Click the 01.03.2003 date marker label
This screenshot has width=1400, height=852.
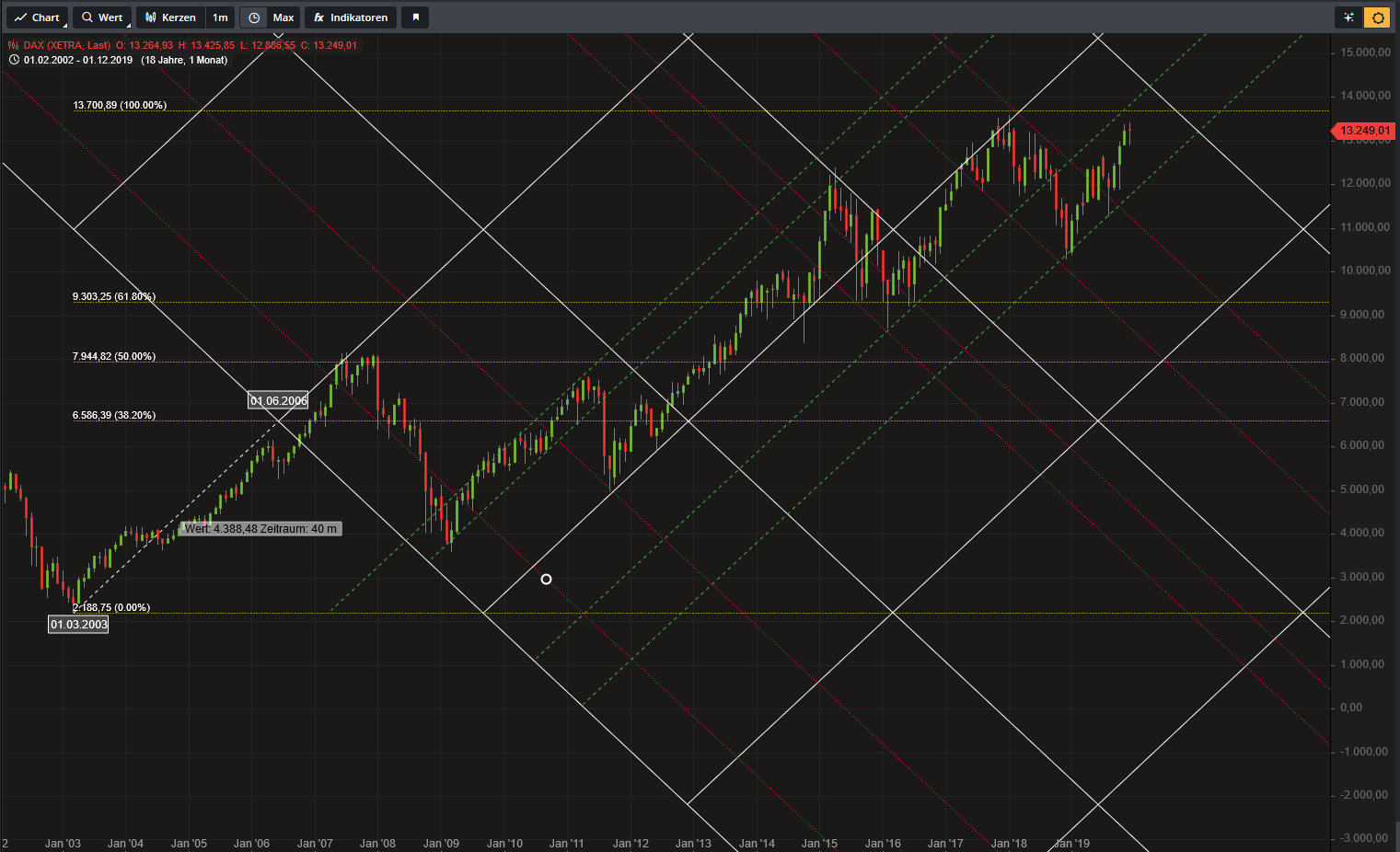[78, 625]
